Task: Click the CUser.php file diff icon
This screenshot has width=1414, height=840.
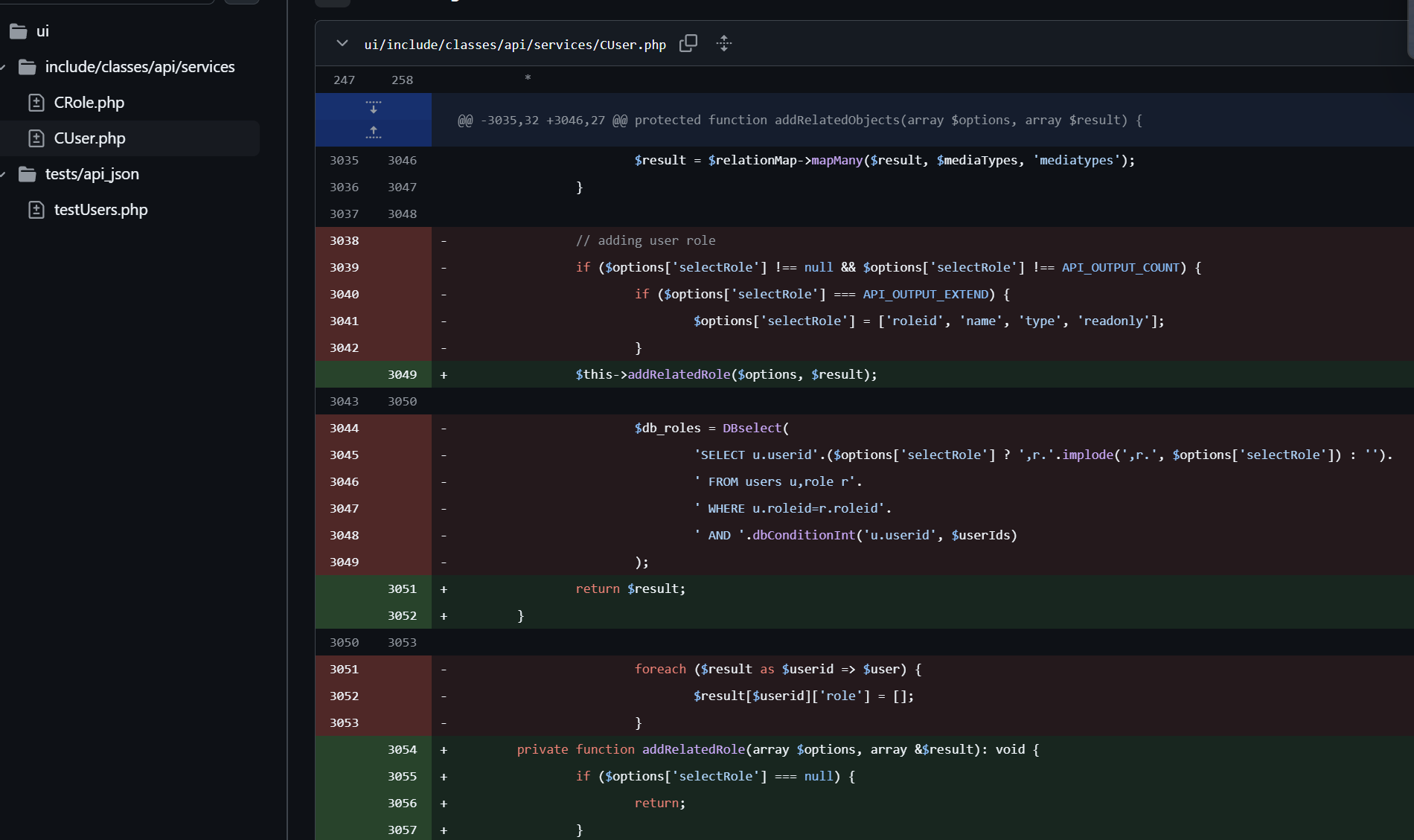Action: click(x=36, y=138)
